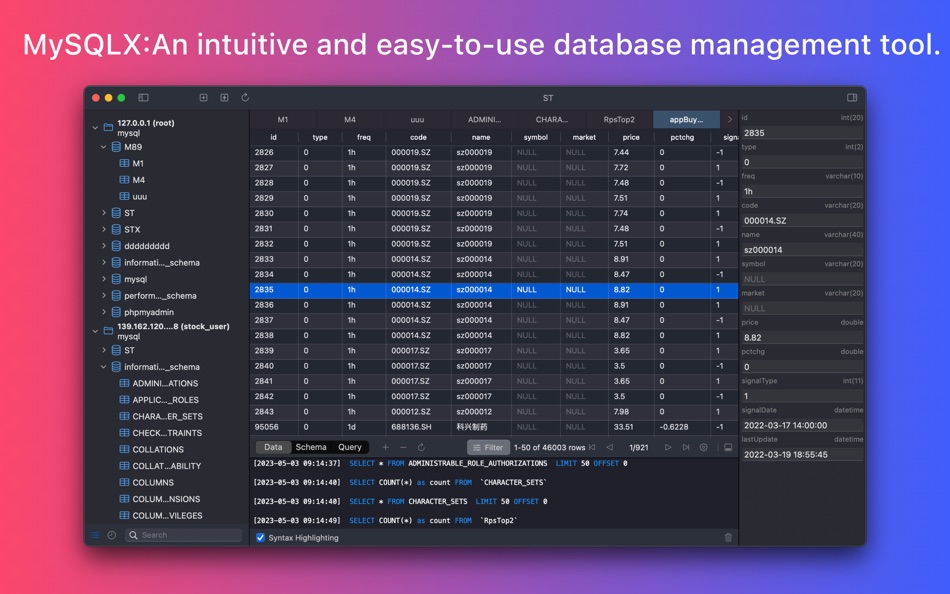Open the pagination settings gear
The width and height of the screenshot is (950, 594).
point(703,447)
